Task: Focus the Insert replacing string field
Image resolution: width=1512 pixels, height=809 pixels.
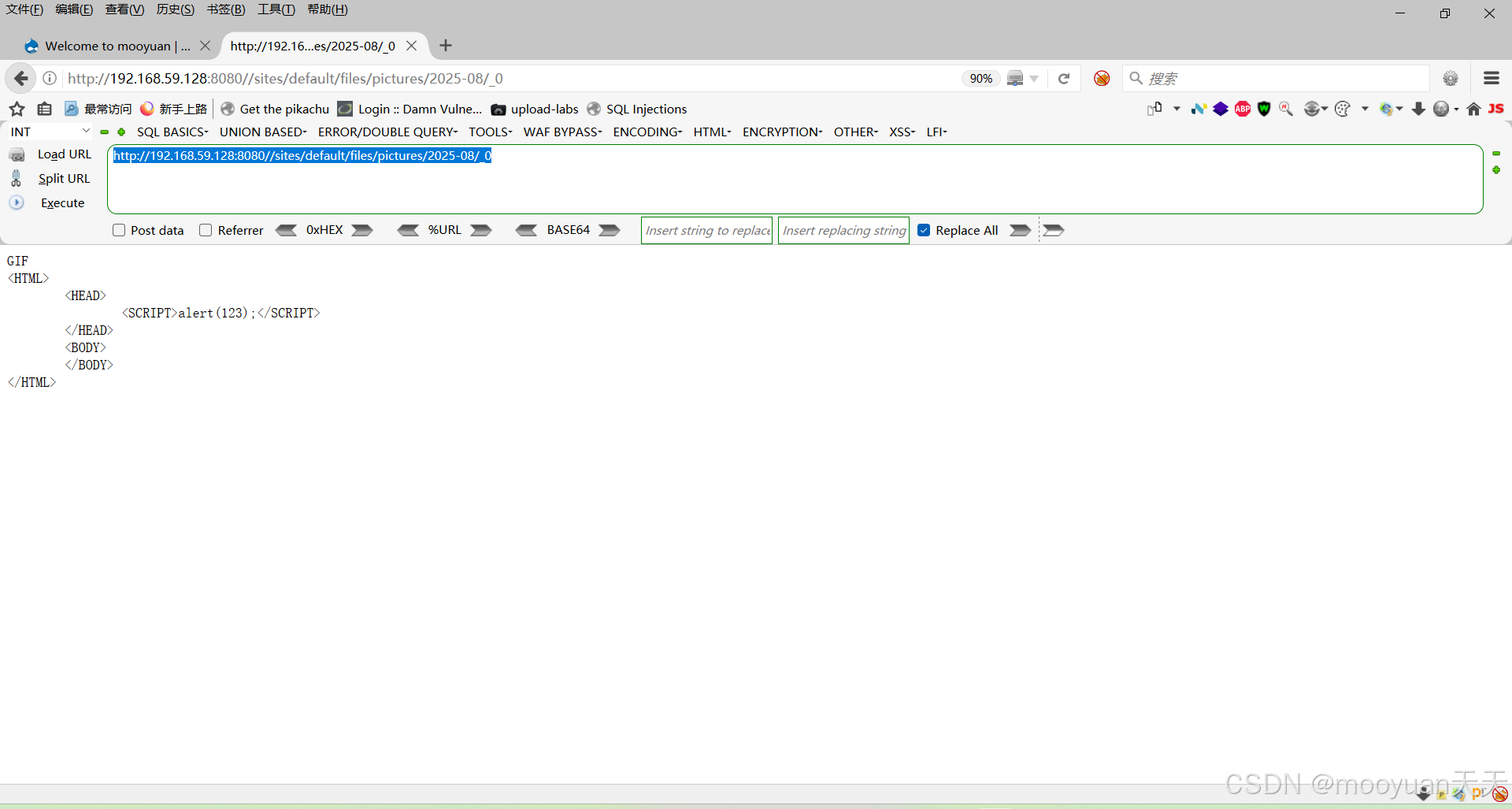Action: click(843, 230)
